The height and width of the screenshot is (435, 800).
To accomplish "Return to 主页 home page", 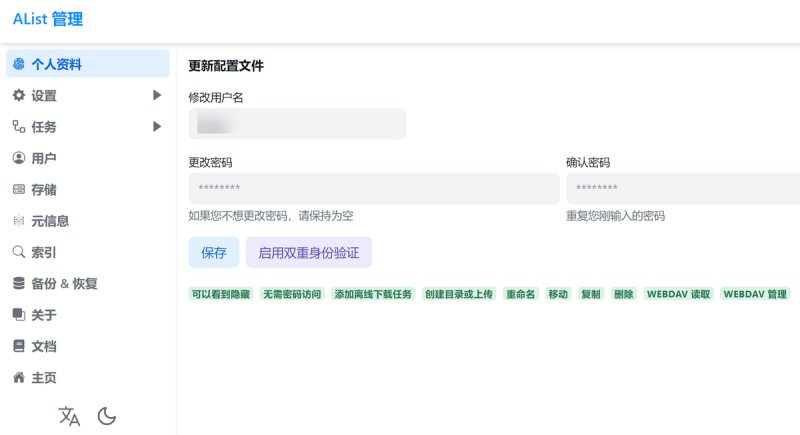I will point(88,377).
